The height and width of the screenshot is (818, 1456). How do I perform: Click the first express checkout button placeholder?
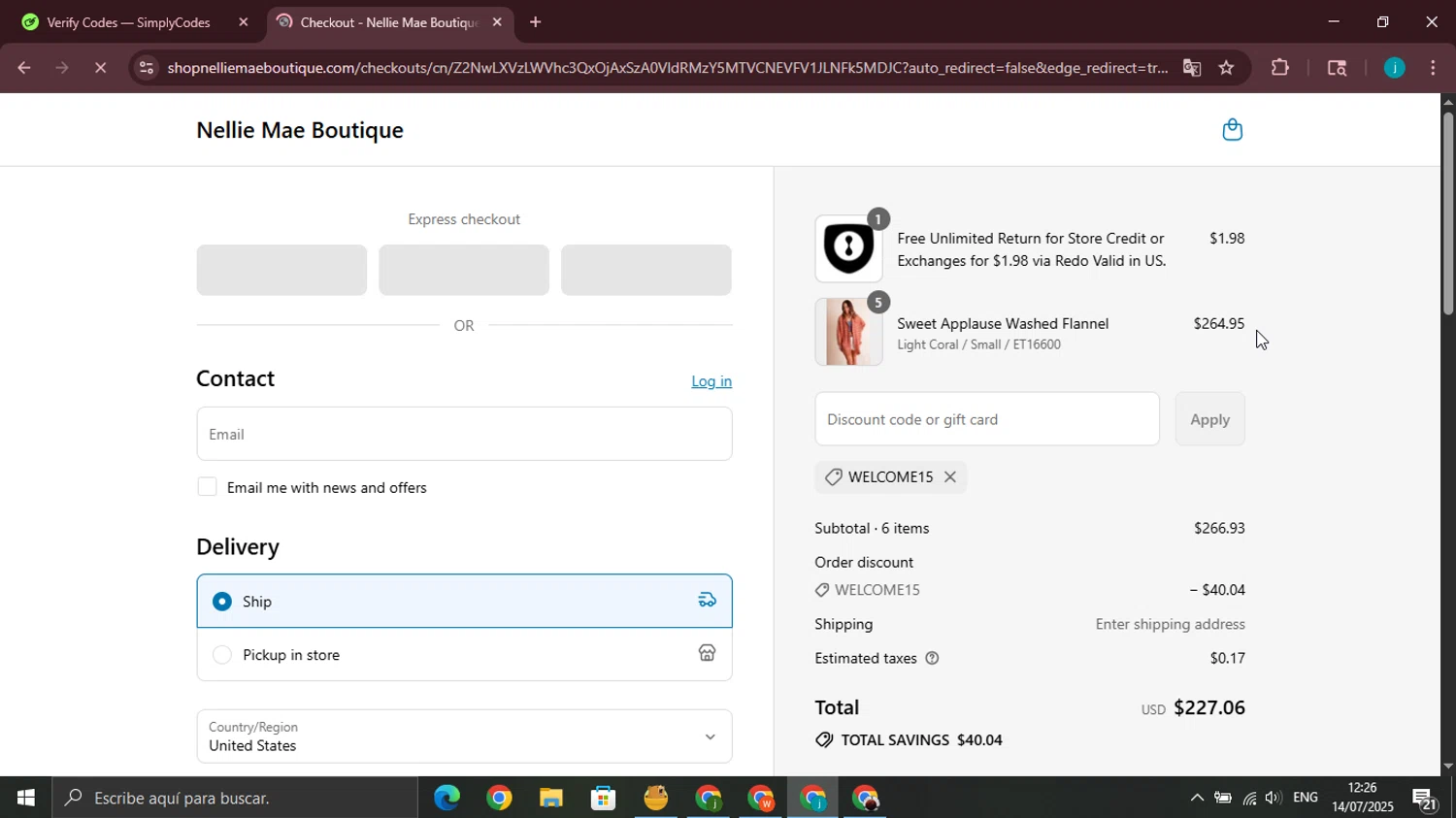[x=281, y=270]
